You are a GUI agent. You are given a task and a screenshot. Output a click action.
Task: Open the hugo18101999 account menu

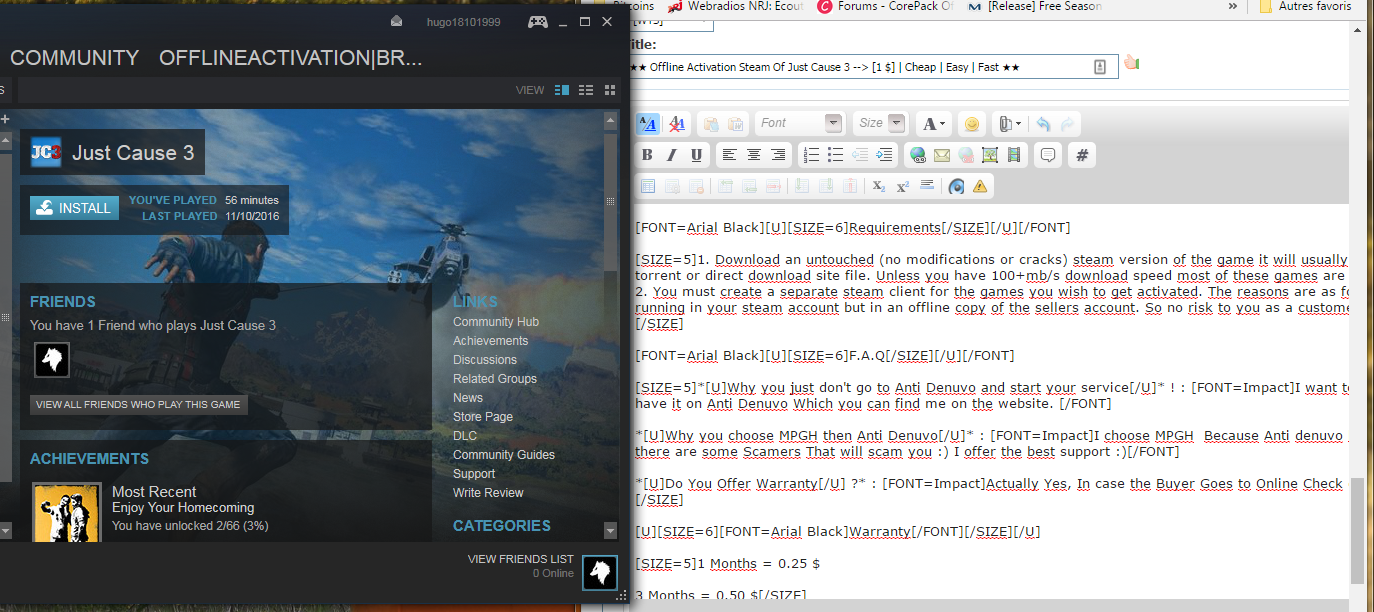tap(463, 22)
